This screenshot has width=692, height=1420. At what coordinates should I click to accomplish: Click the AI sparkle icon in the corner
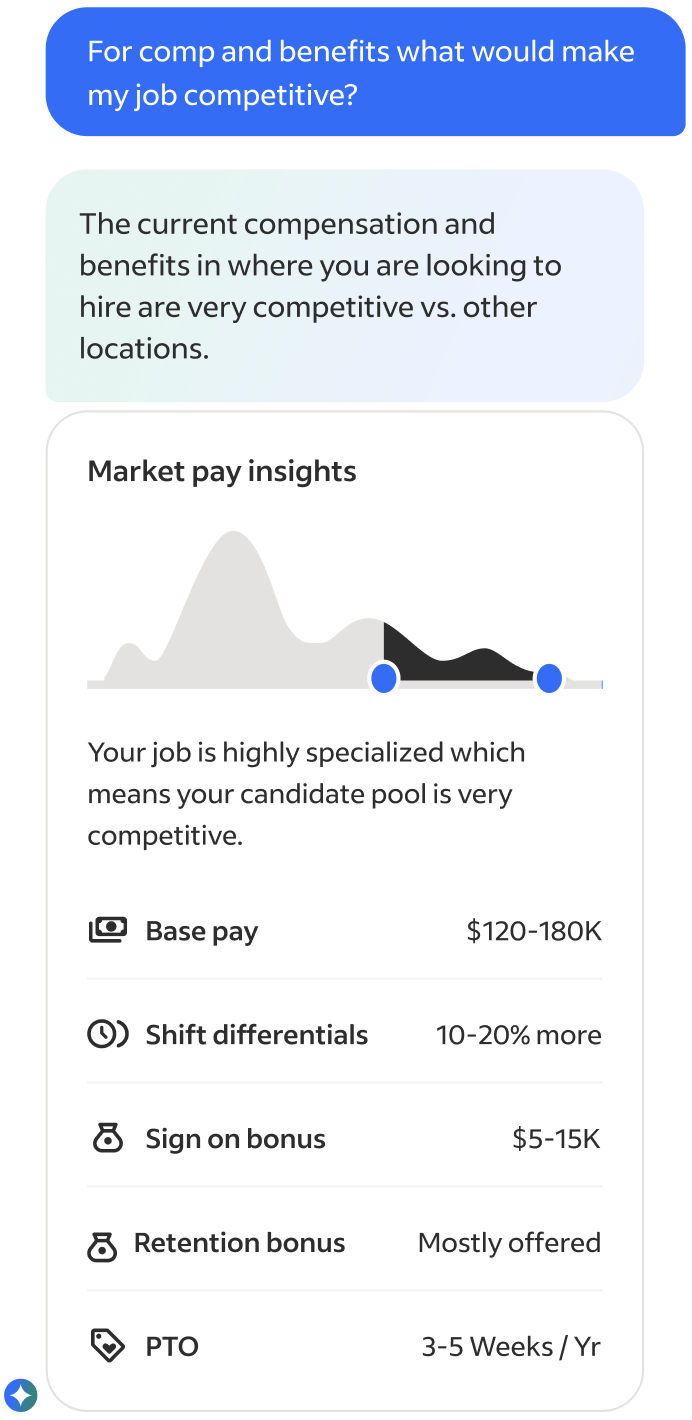pos(20,1395)
